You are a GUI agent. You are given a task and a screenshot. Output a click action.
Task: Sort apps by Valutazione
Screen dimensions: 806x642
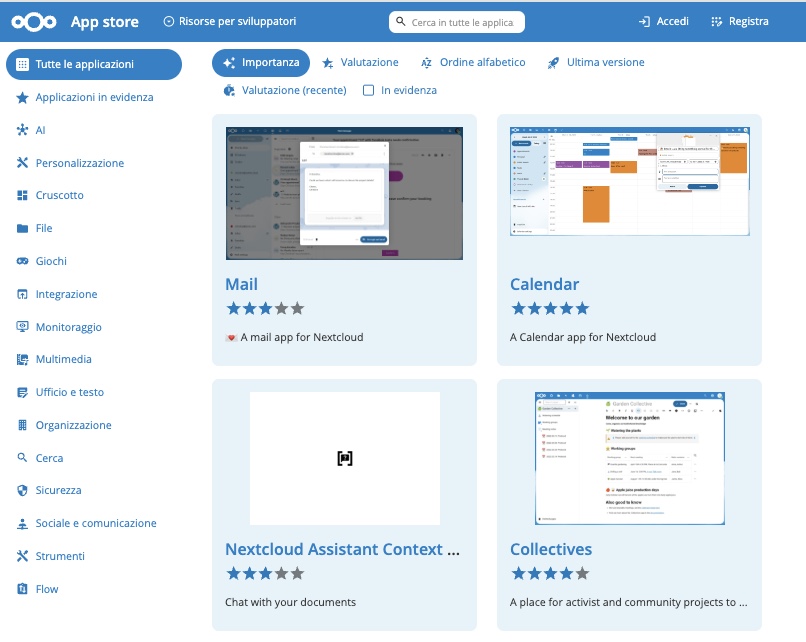click(360, 63)
